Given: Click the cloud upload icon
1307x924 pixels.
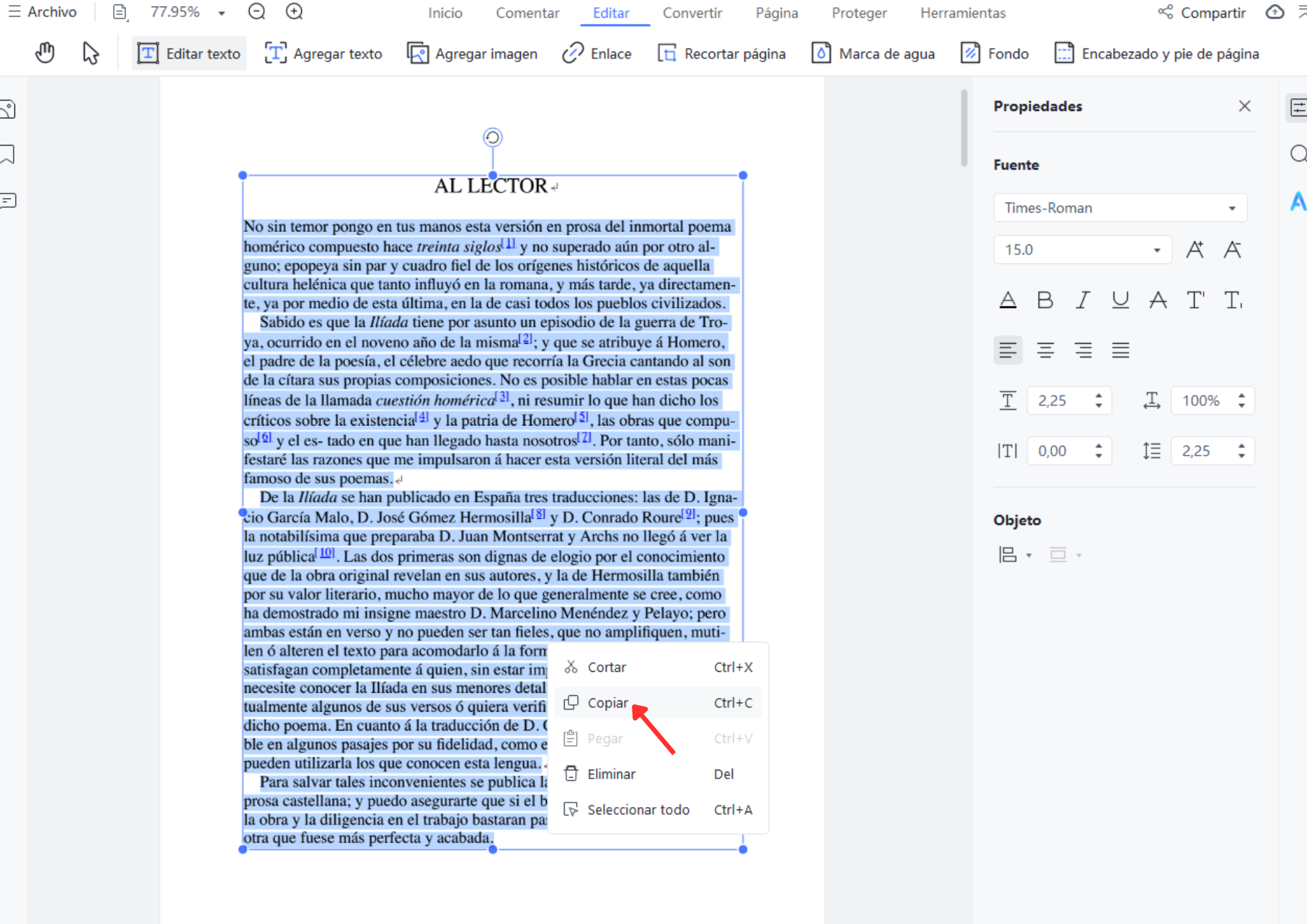Looking at the screenshot, I should click(1274, 12).
